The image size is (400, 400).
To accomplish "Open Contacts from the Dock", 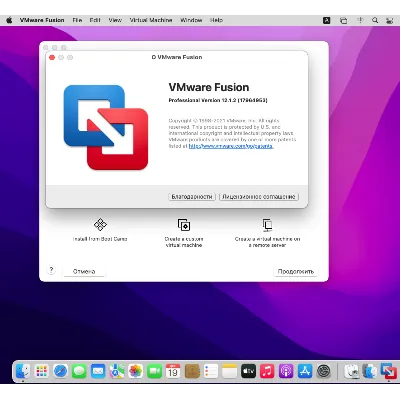I will [x=192, y=371].
